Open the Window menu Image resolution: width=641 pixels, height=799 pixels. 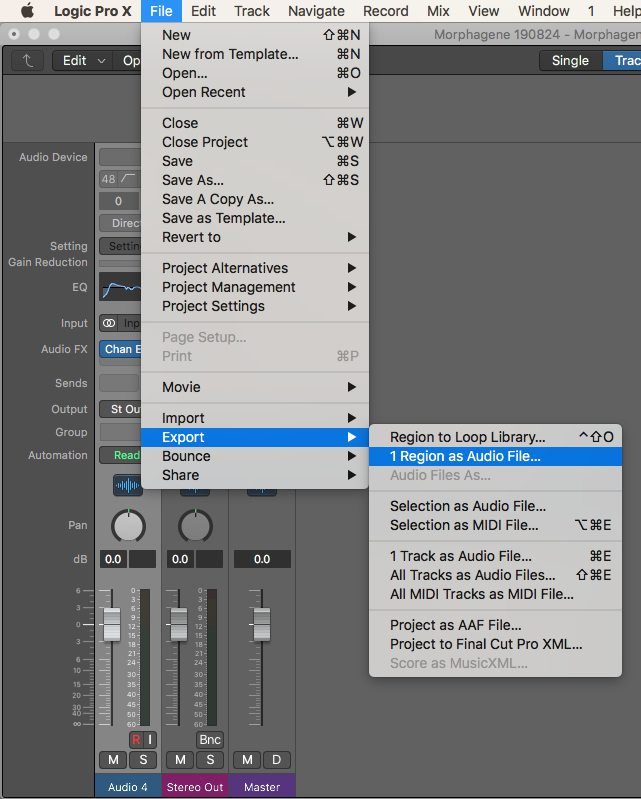[x=544, y=11]
